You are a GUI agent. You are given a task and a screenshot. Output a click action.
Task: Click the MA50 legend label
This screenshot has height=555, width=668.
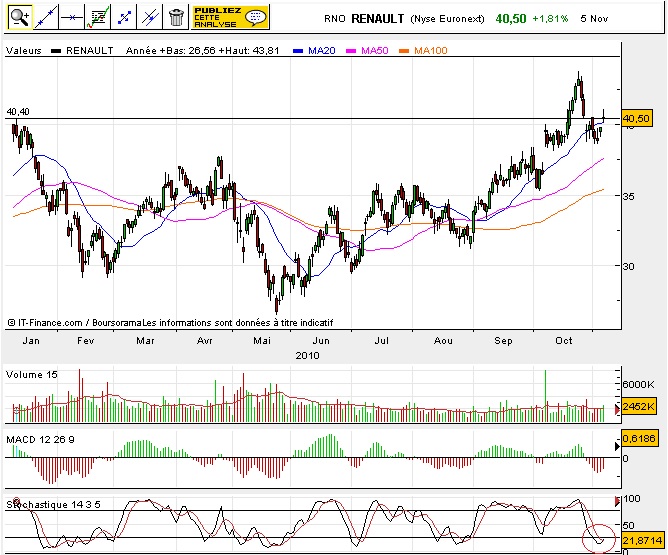375,51
